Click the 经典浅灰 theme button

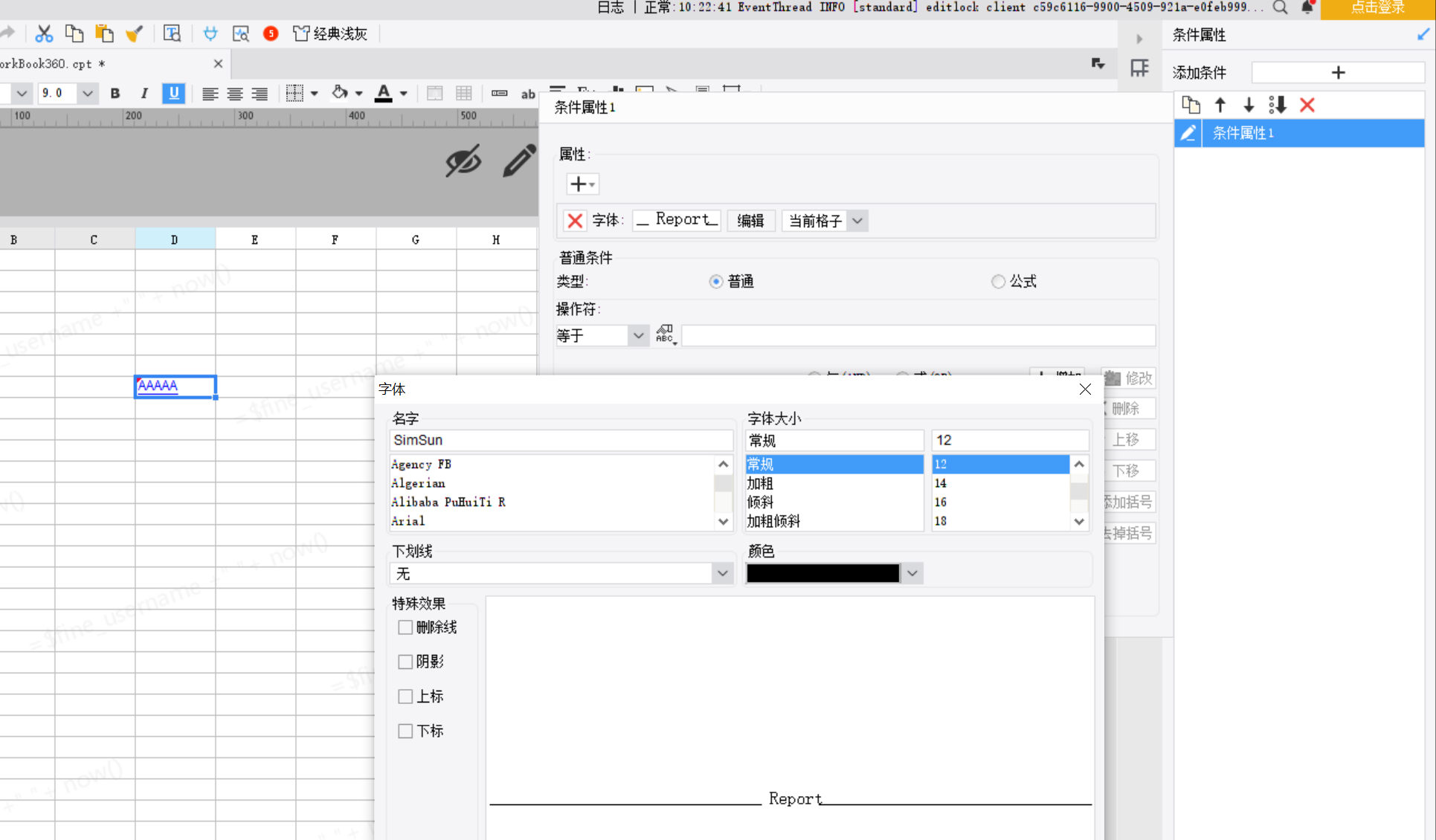[331, 33]
